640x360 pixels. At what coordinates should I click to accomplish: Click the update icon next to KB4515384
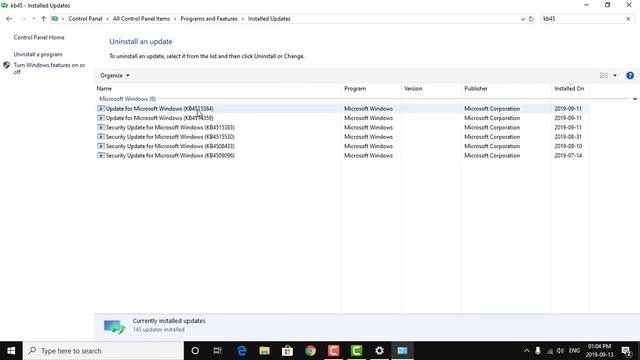pyautogui.click(x=101, y=109)
